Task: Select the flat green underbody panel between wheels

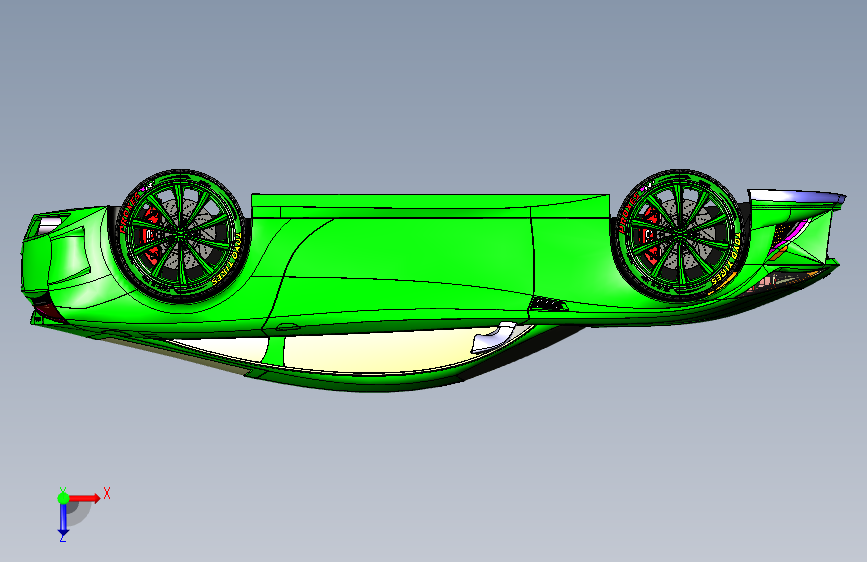Action: point(430,206)
